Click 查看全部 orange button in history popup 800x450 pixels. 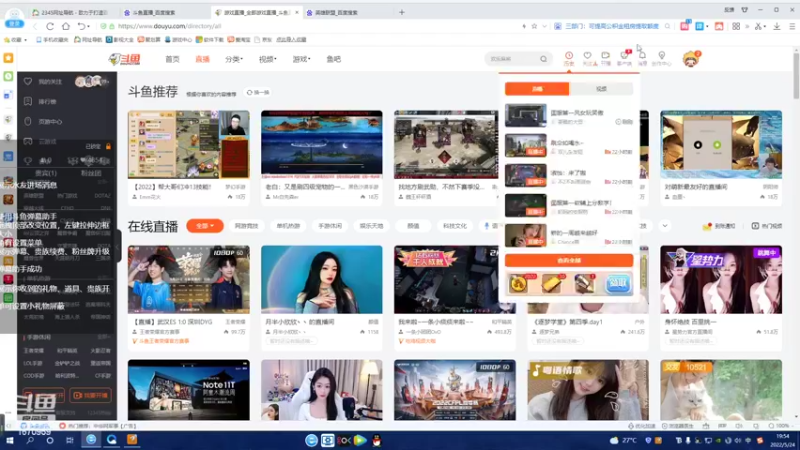tap(569, 260)
